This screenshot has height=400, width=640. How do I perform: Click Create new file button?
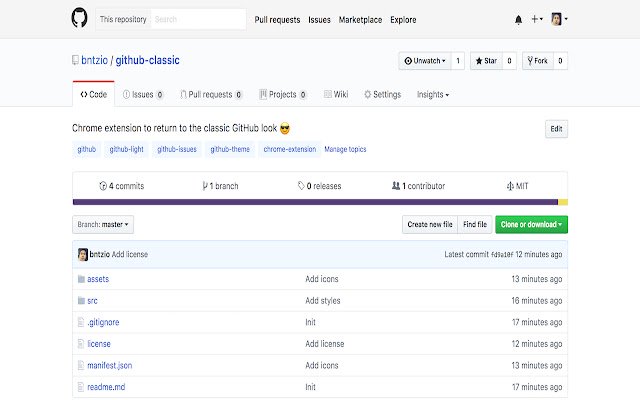(430, 224)
